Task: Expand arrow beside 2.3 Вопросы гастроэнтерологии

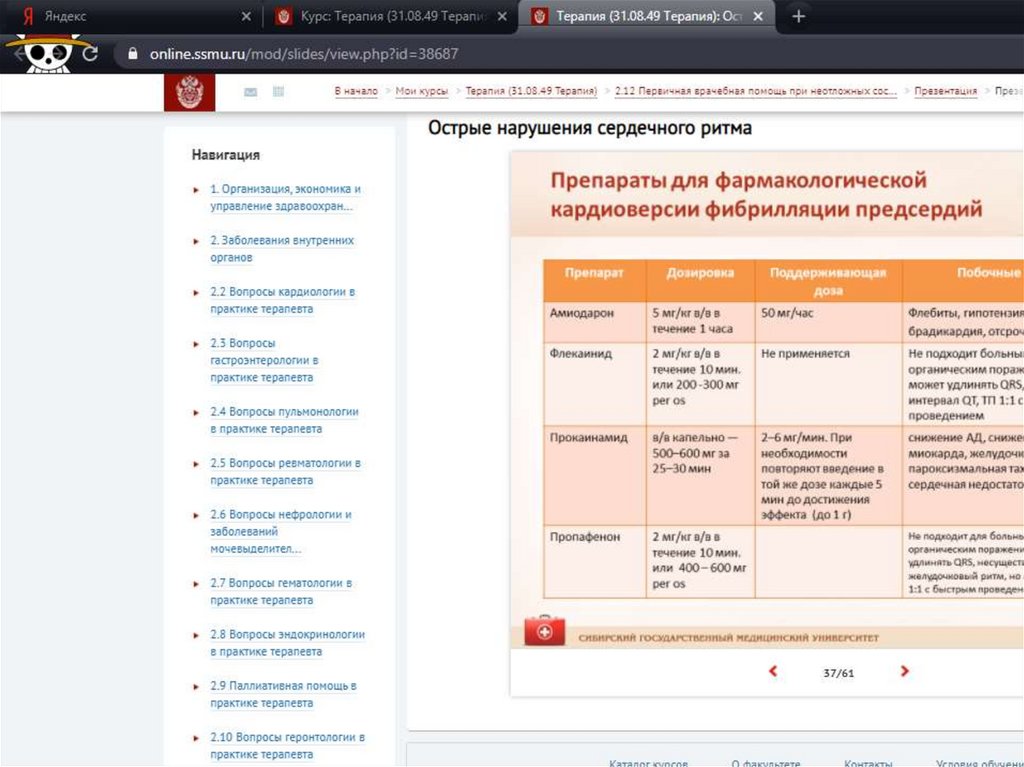Action: pyautogui.click(x=196, y=344)
